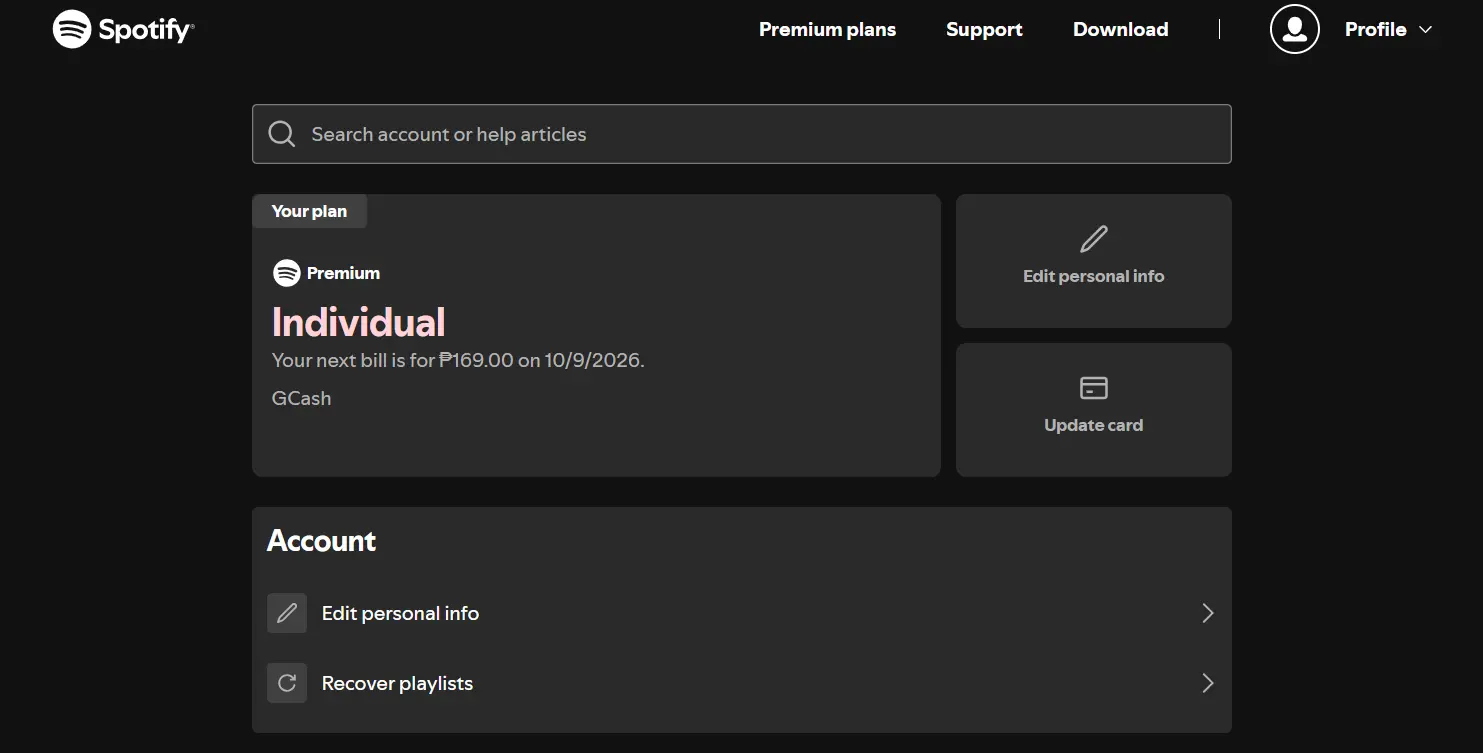
Task: Open Edit personal info row chevron
Action: 1208,613
